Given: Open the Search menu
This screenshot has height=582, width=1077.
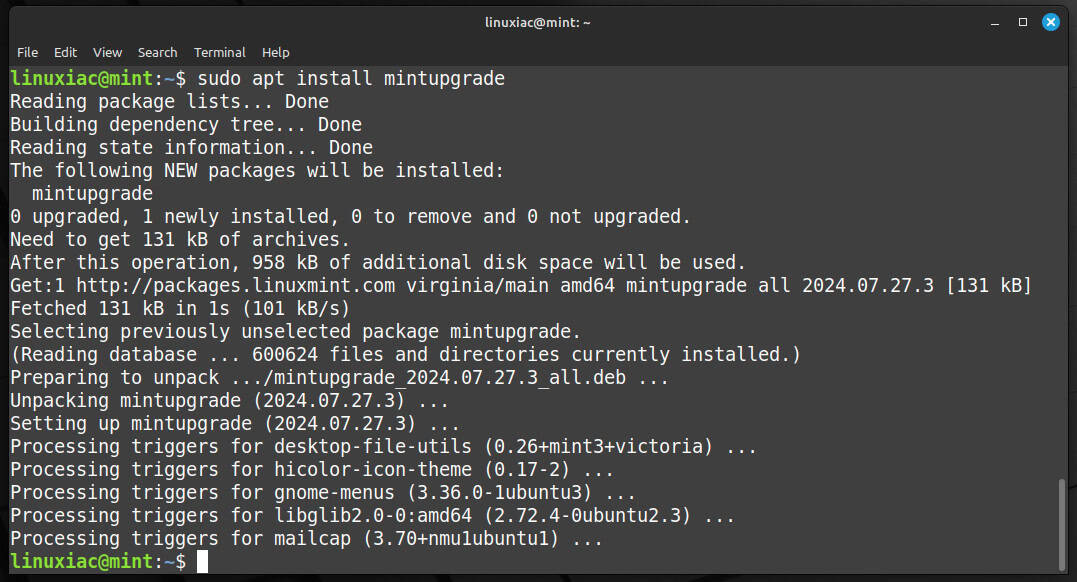Looking at the screenshot, I should [x=157, y=52].
